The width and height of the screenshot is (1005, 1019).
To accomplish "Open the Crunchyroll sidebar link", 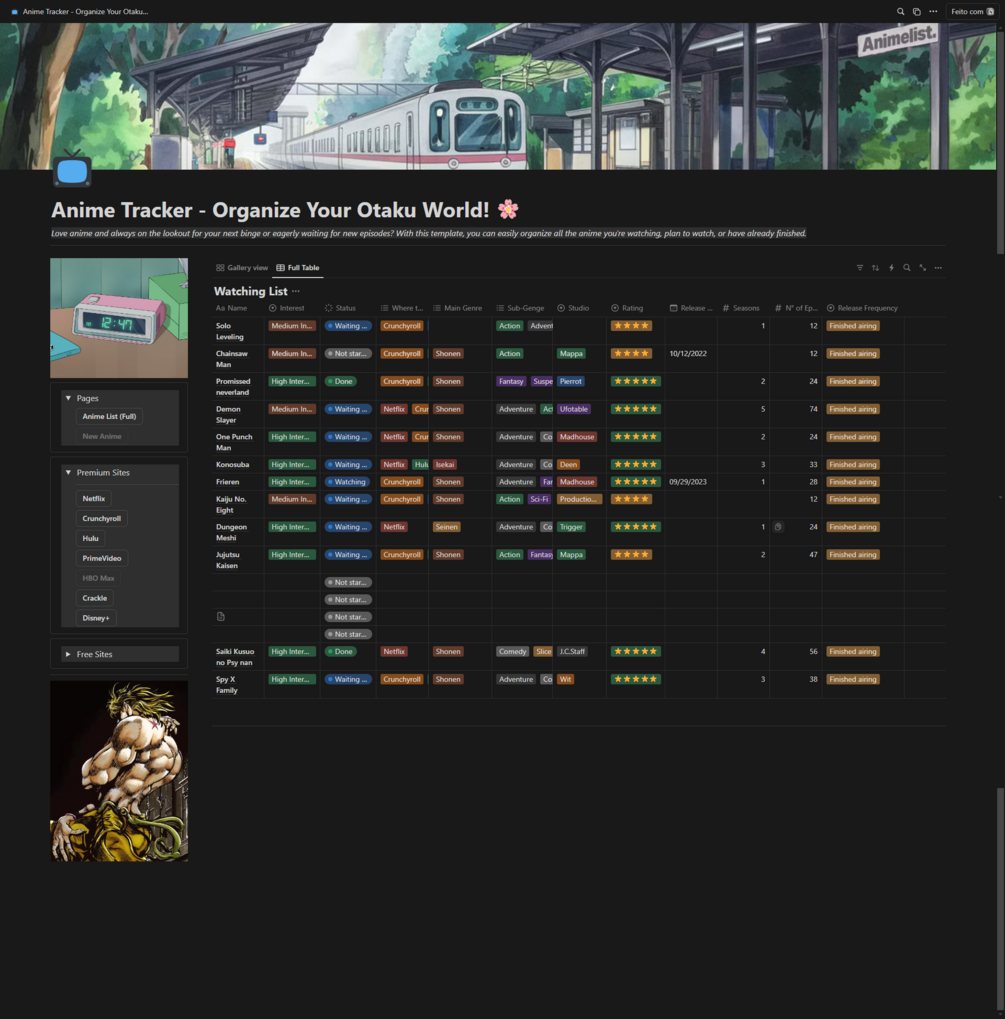I will pos(101,519).
